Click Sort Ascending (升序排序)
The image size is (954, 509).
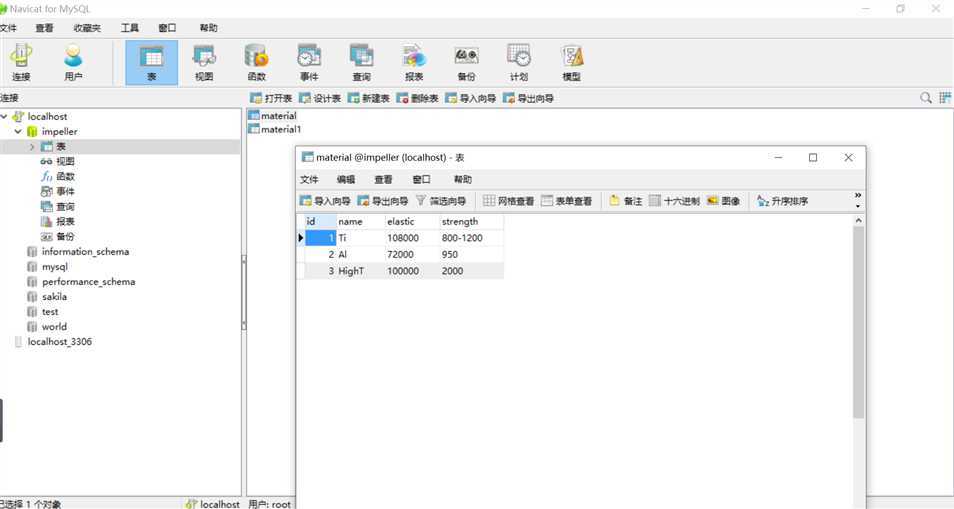pos(782,201)
